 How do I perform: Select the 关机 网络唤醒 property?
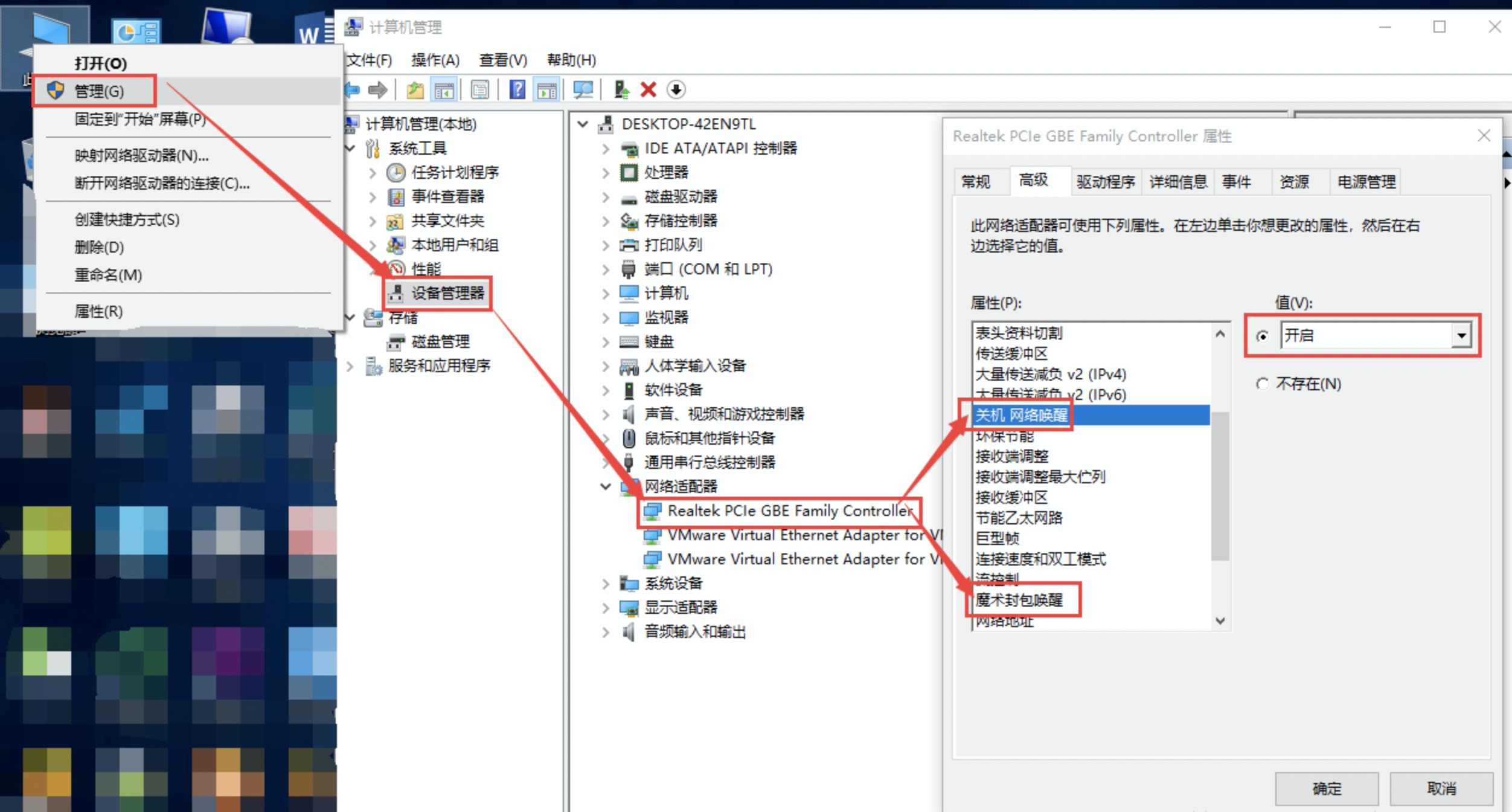click(x=1092, y=415)
